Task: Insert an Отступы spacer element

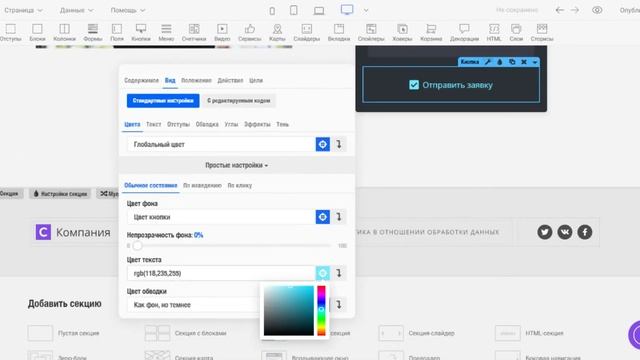Action: click(11, 32)
